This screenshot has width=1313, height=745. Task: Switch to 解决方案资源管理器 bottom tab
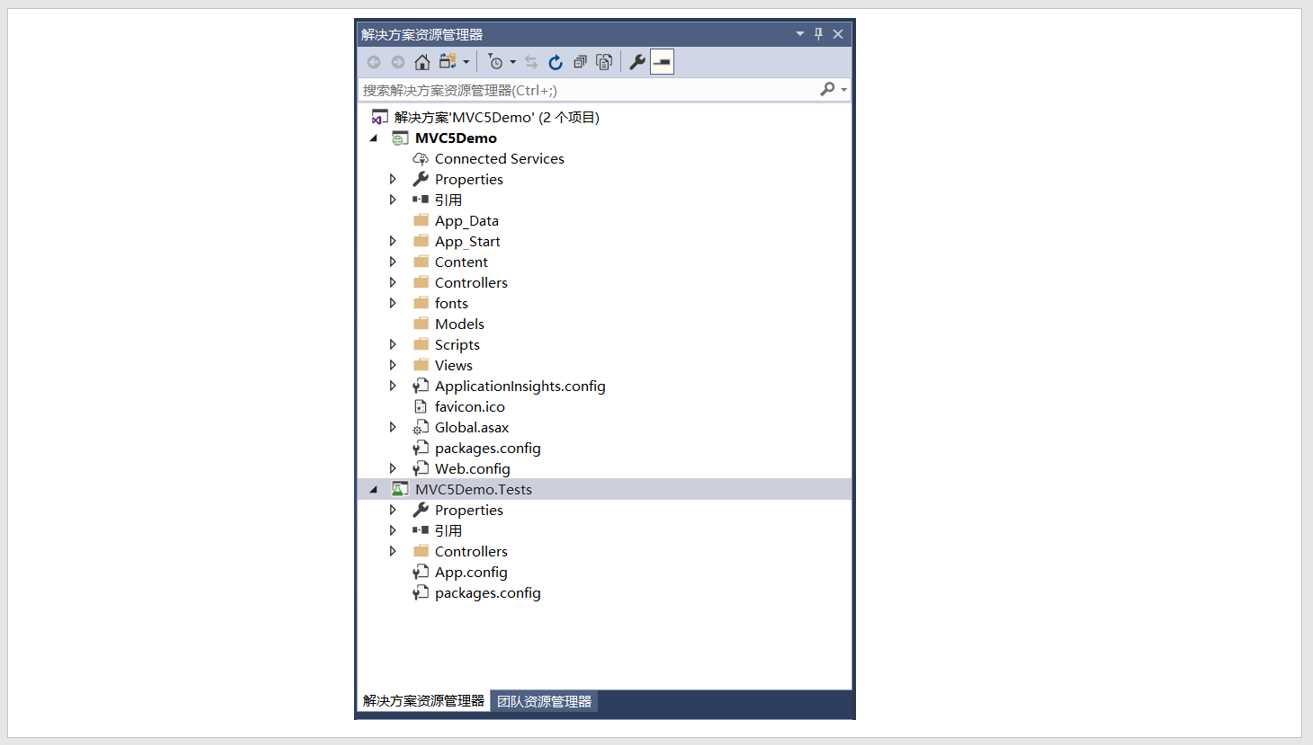[424, 701]
